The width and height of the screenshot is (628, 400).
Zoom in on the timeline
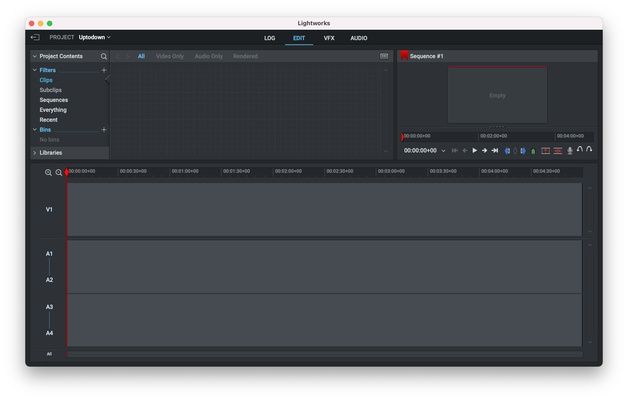[x=48, y=173]
